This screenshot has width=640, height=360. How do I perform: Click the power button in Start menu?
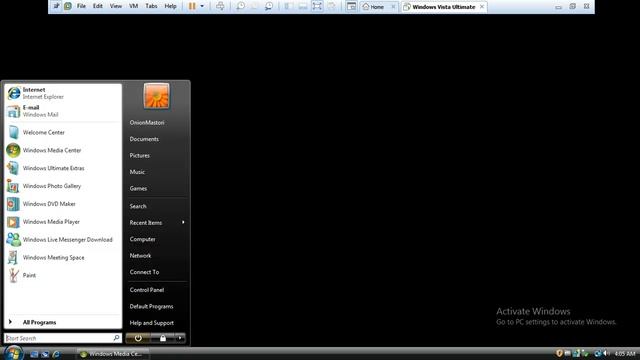point(138,338)
